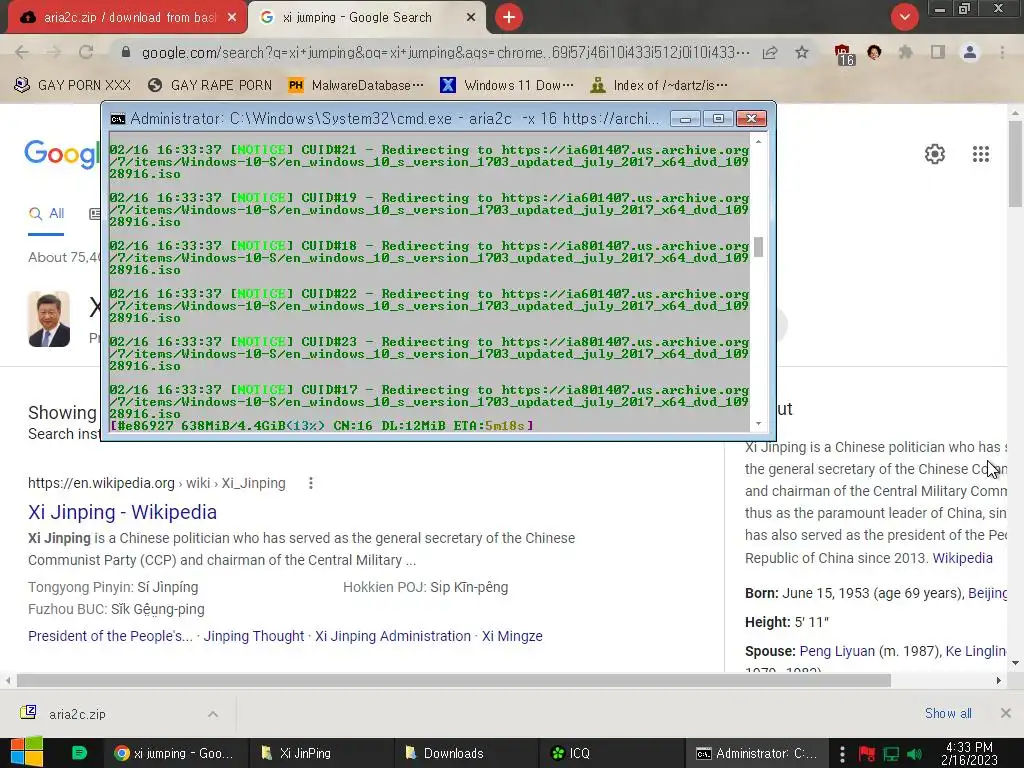Screen dimensions: 1024x768
Task: Click browser page horizontal scrollbar
Action: (454, 680)
